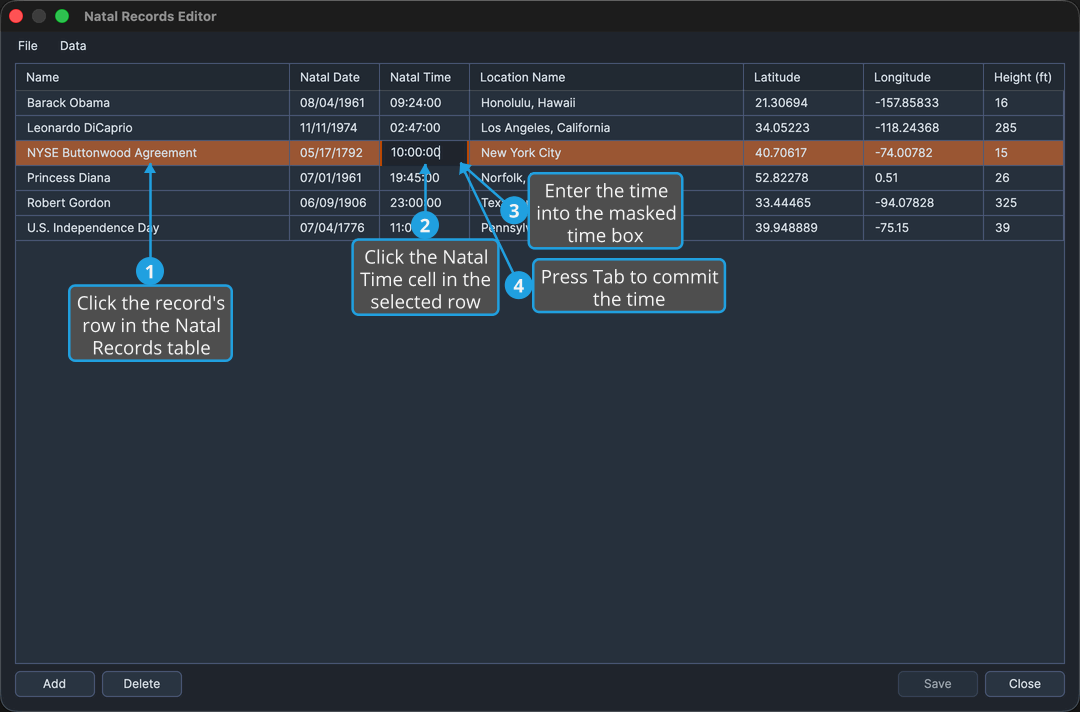Click the 05/17/1792 natal date cell
Viewport: 1080px width, 712px height.
334,153
